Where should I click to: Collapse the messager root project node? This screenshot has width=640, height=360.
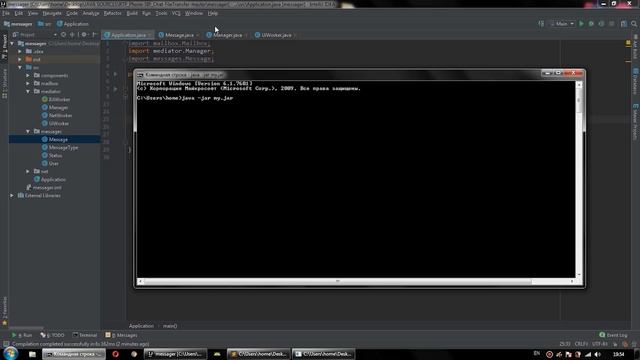tap(12, 43)
